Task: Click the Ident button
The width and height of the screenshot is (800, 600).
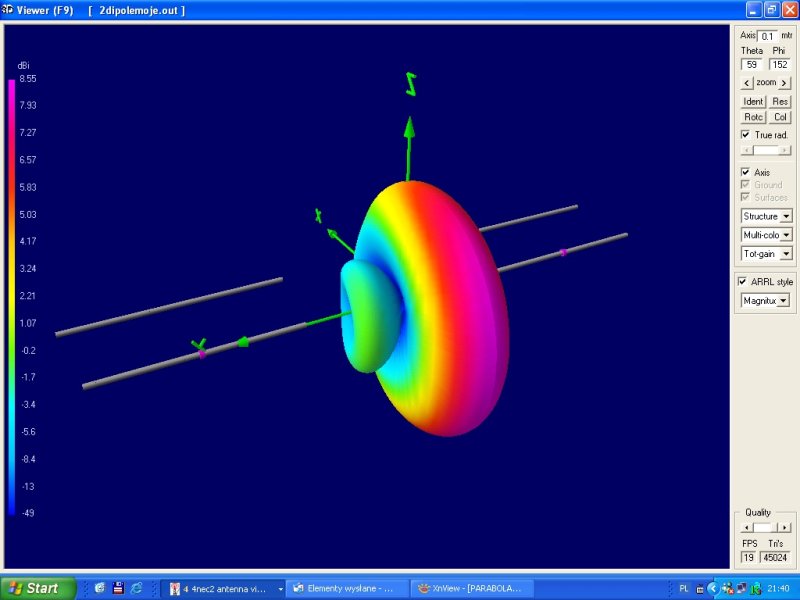Action: pyautogui.click(x=753, y=102)
